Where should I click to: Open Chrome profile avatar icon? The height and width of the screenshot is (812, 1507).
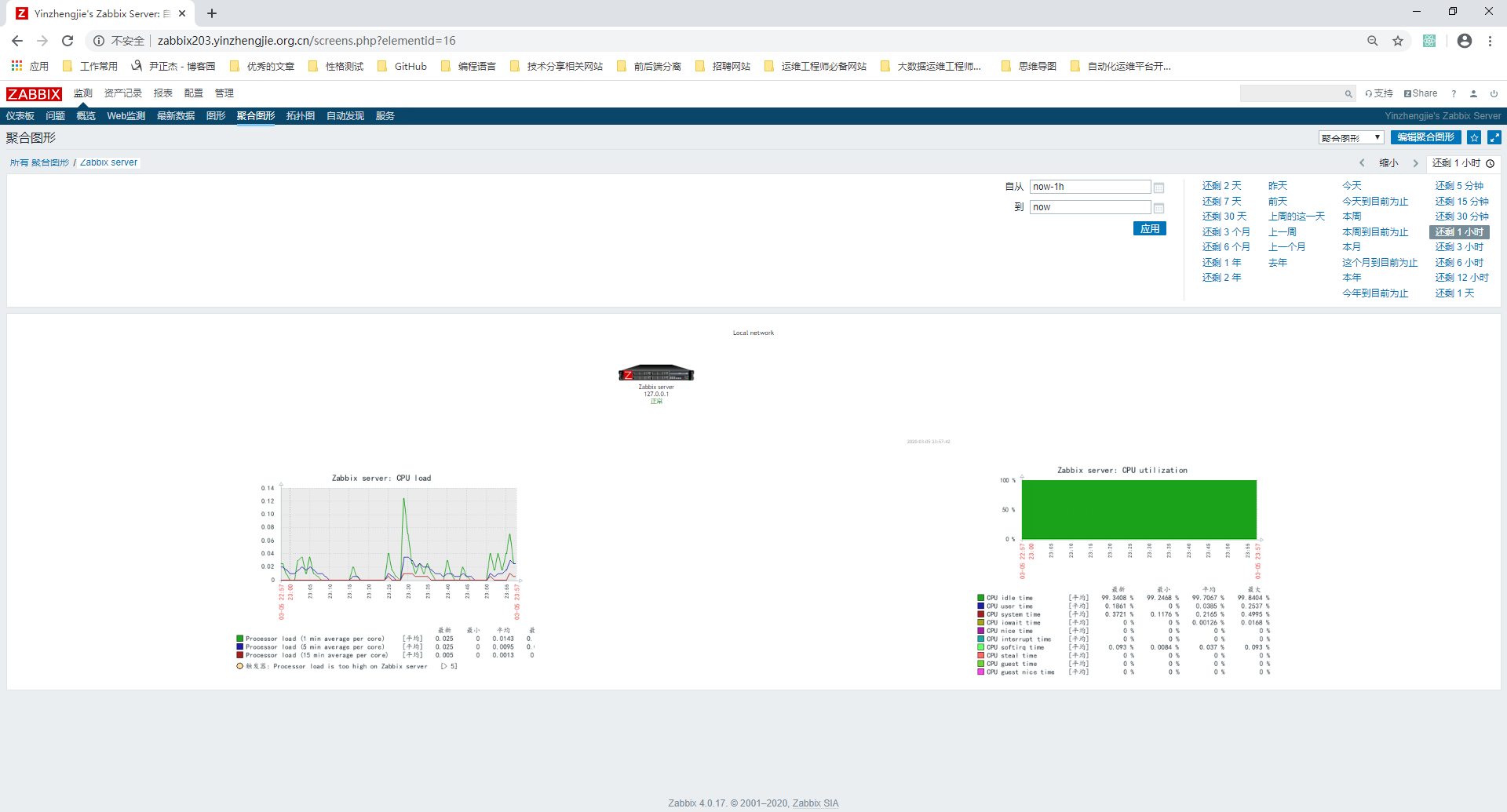click(1465, 41)
